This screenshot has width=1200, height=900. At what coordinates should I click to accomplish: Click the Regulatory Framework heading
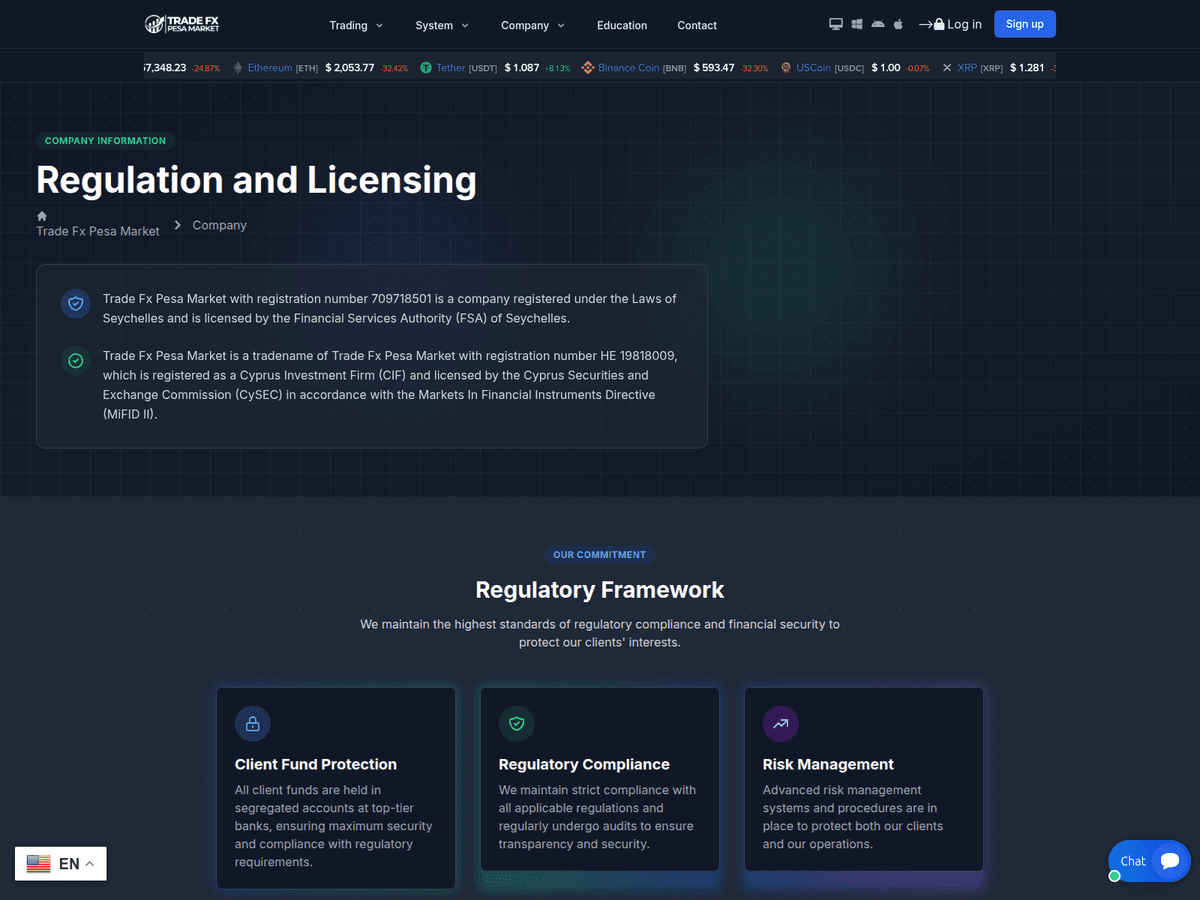(600, 590)
